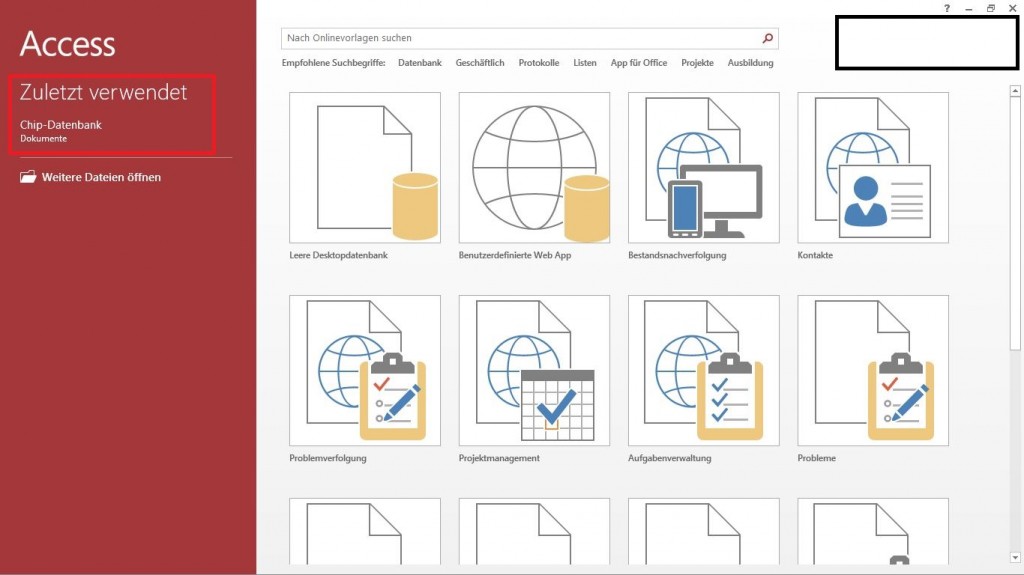Select the Datenbank suggested search term

[419, 63]
